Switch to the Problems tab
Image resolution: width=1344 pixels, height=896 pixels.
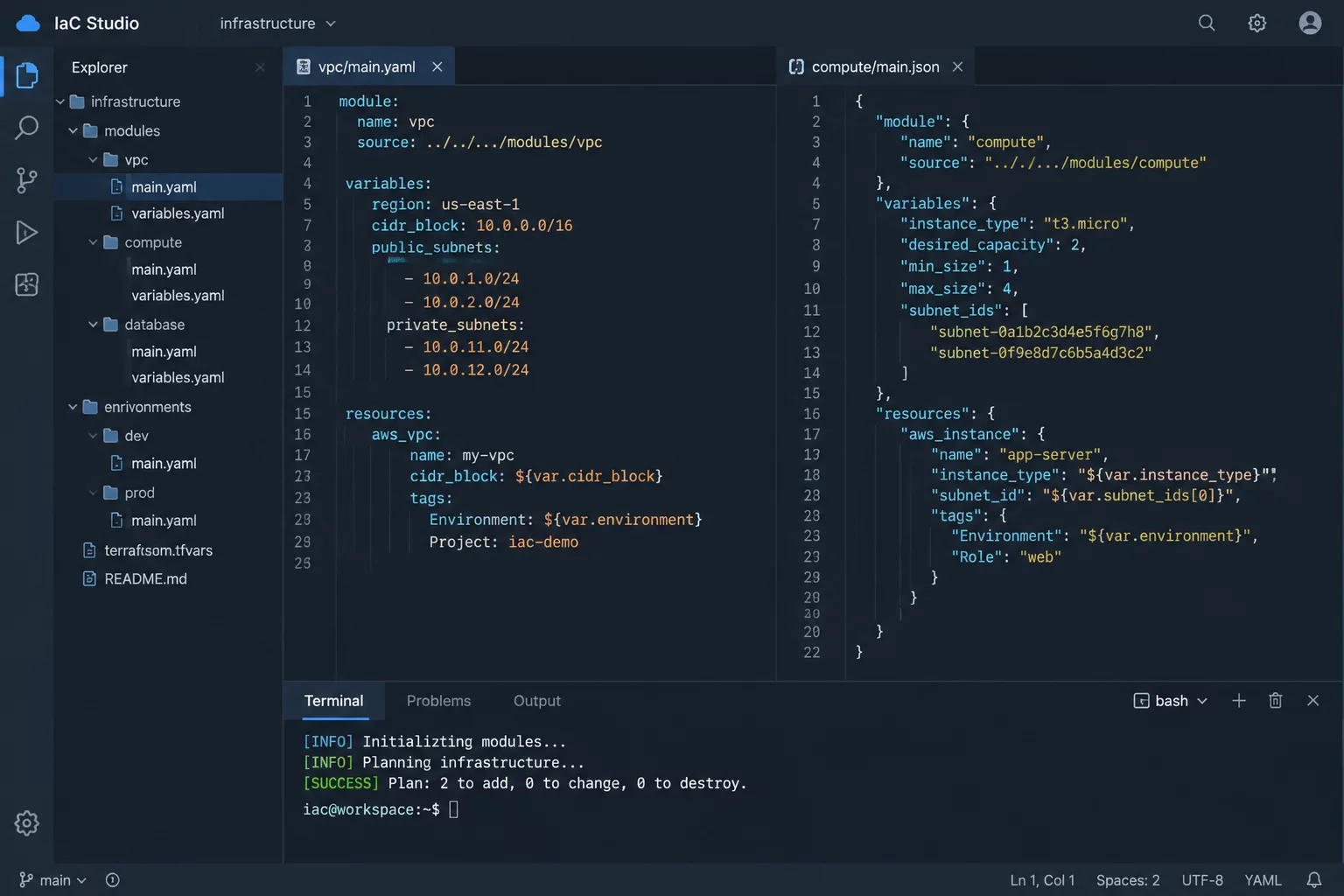pos(438,701)
